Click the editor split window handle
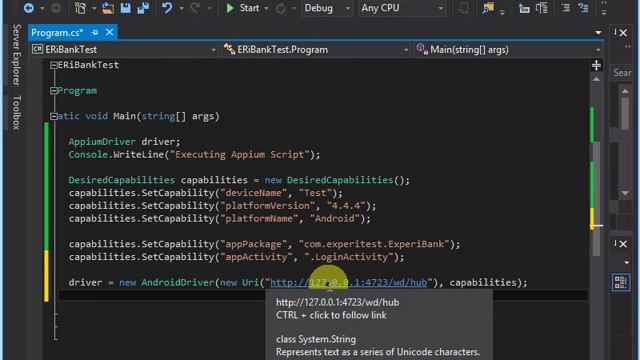The width and height of the screenshot is (640, 360). [x=596, y=65]
